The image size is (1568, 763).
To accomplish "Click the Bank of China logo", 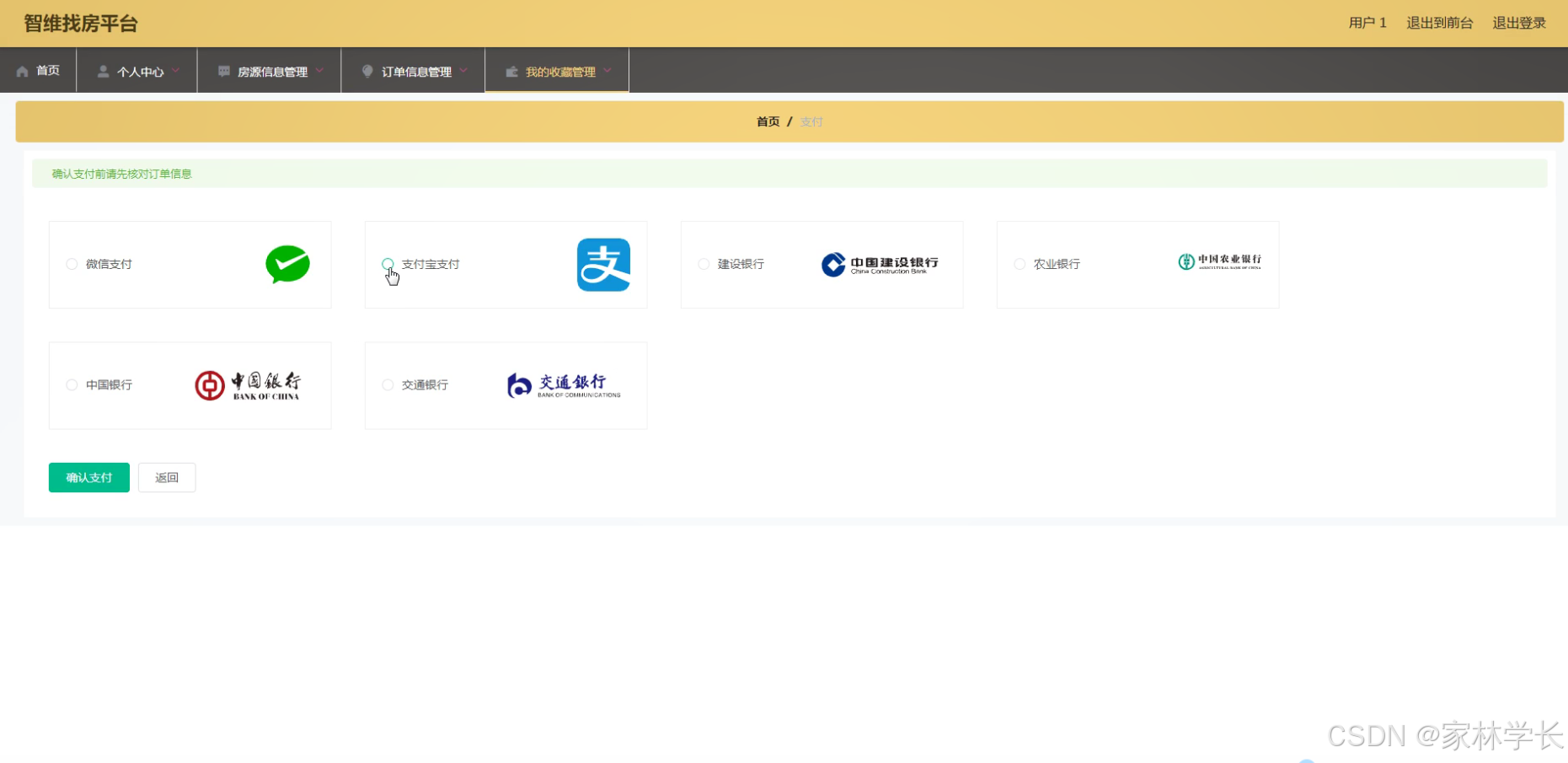I will (248, 385).
